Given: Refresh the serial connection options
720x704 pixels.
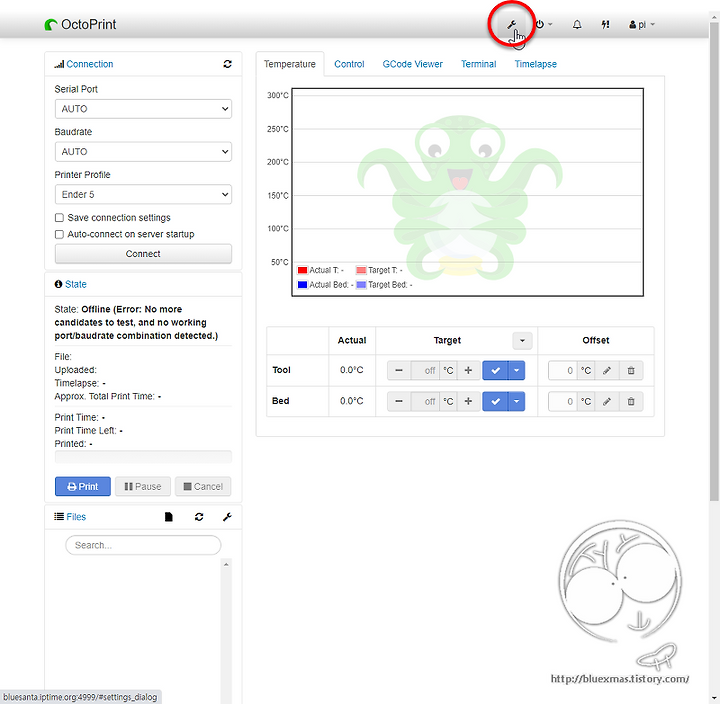Looking at the screenshot, I should pos(227,64).
